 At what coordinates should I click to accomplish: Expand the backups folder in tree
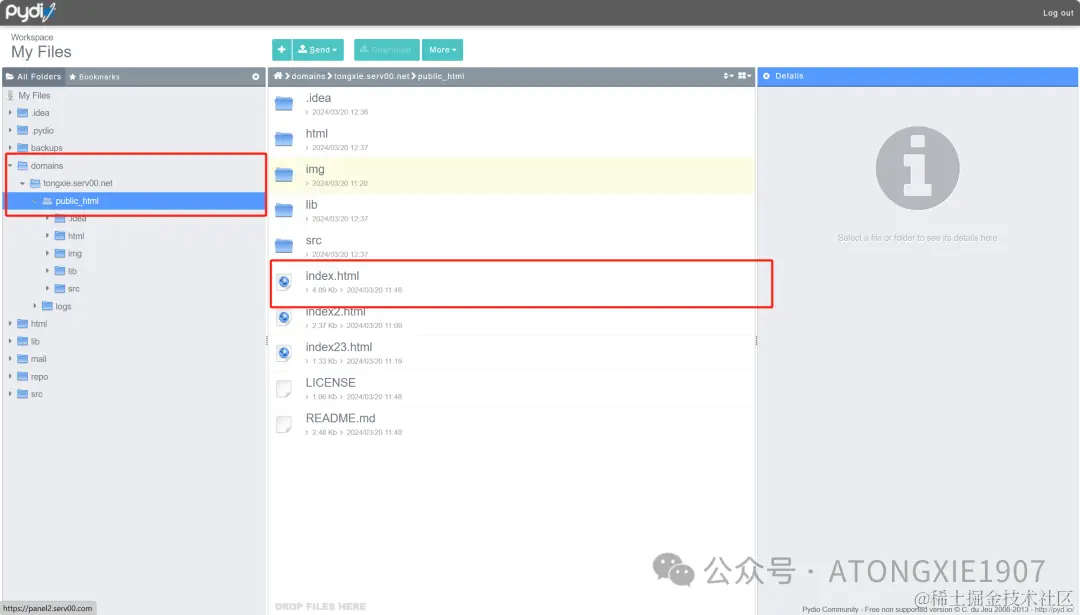(10, 147)
